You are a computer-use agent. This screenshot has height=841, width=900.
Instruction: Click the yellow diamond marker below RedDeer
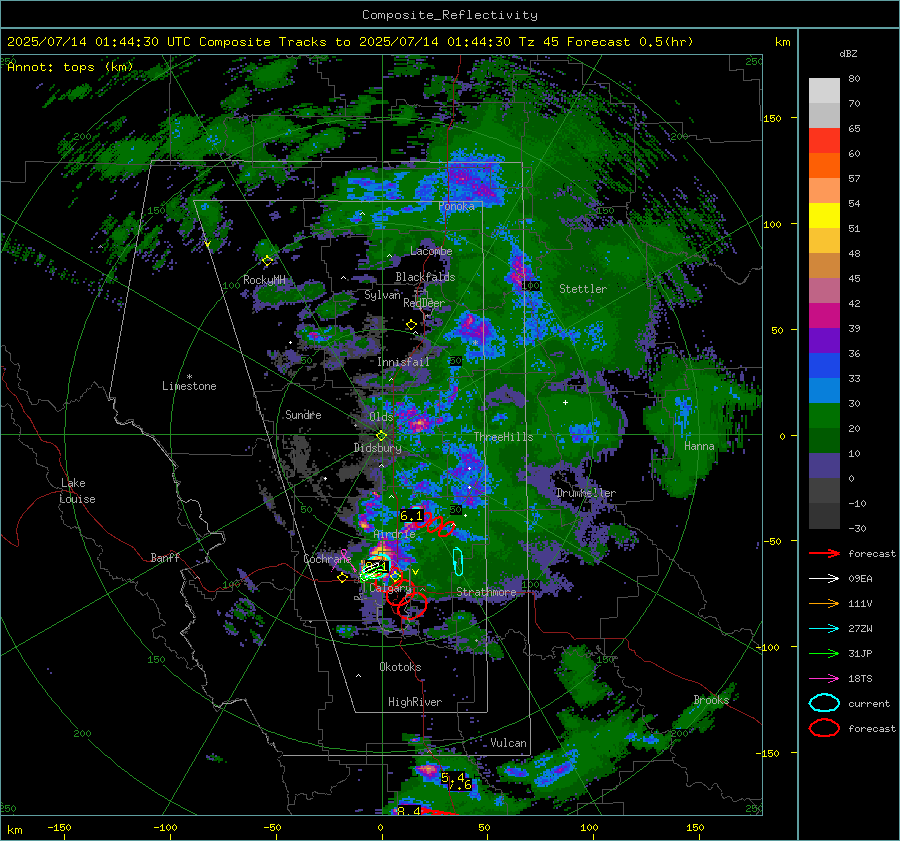[411, 325]
